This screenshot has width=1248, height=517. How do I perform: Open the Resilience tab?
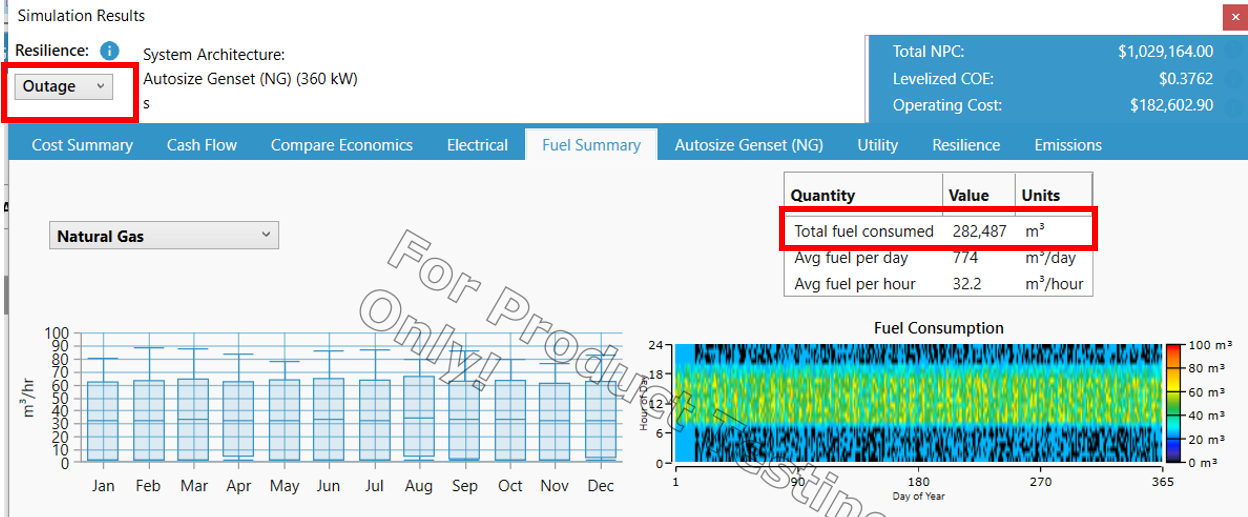click(966, 145)
